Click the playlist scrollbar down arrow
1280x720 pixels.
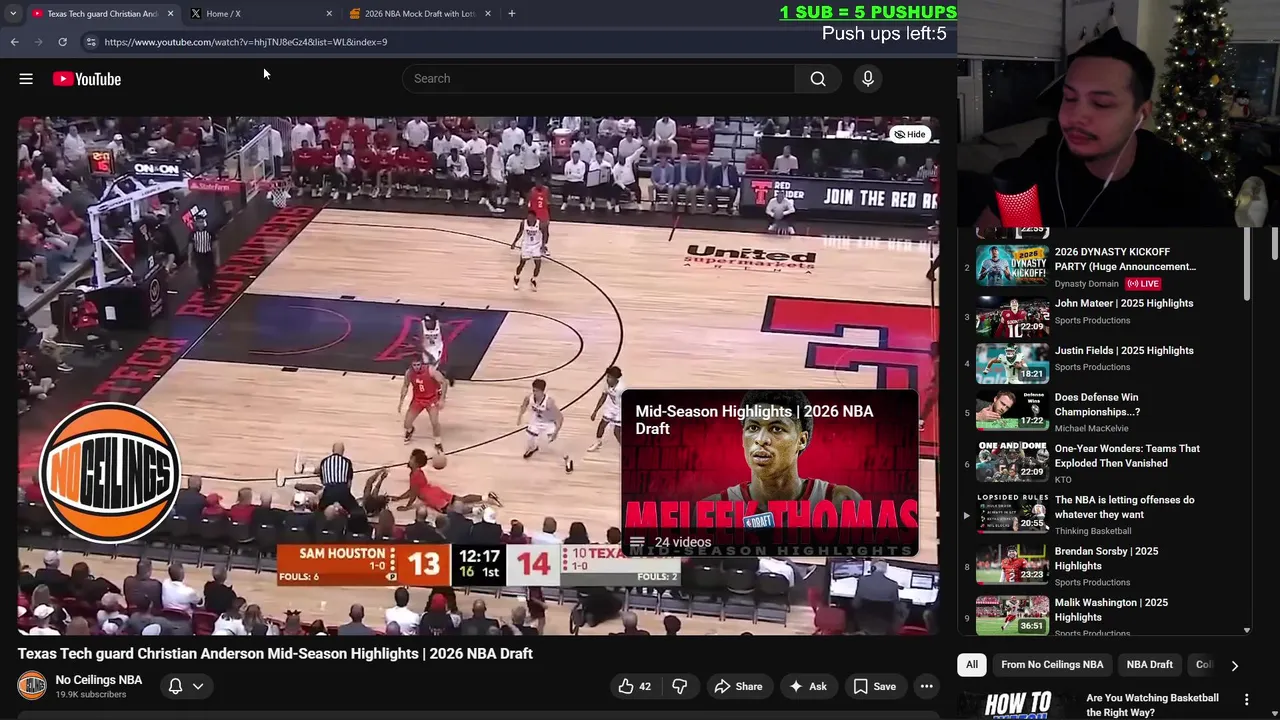[x=1247, y=631]
